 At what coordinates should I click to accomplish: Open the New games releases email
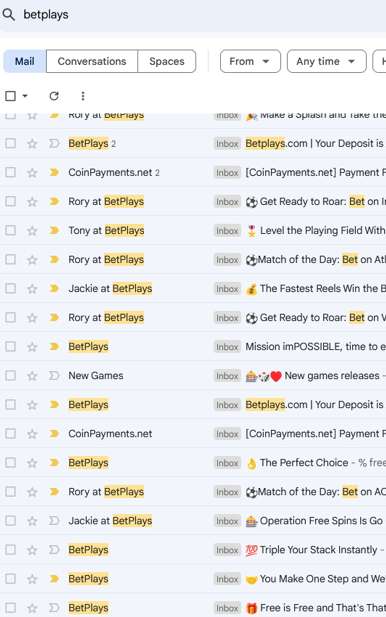332,376
